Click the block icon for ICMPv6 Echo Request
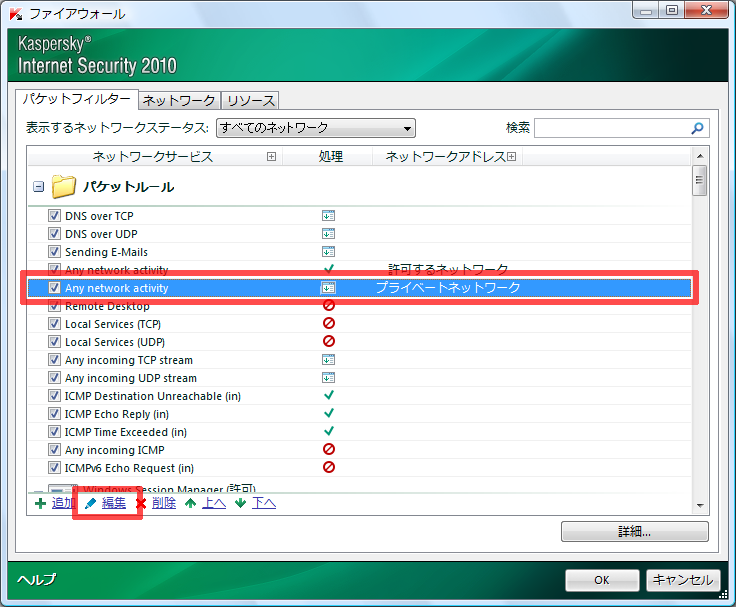This screenshot has width=736, height=607. click(x=329, y=468)
